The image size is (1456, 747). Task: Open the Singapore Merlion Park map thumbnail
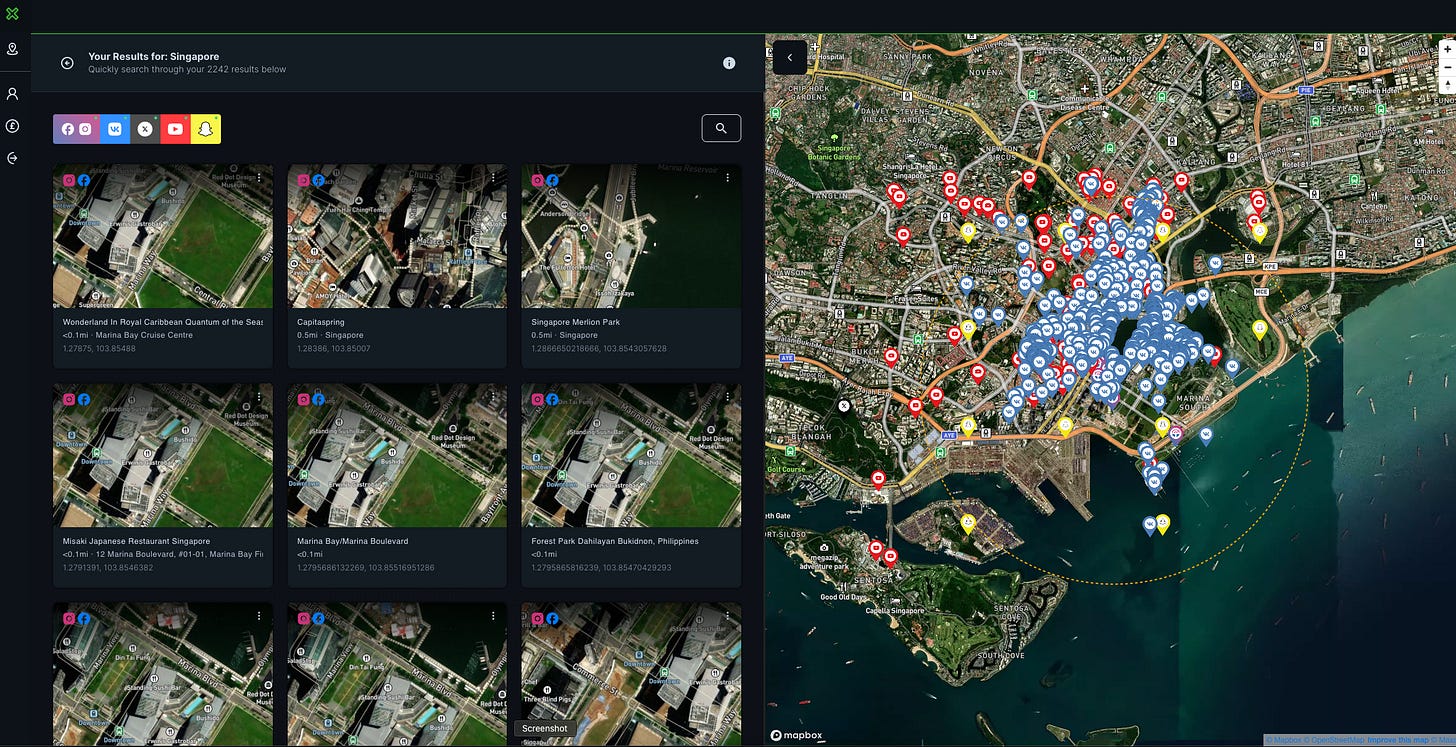[632, 236]
